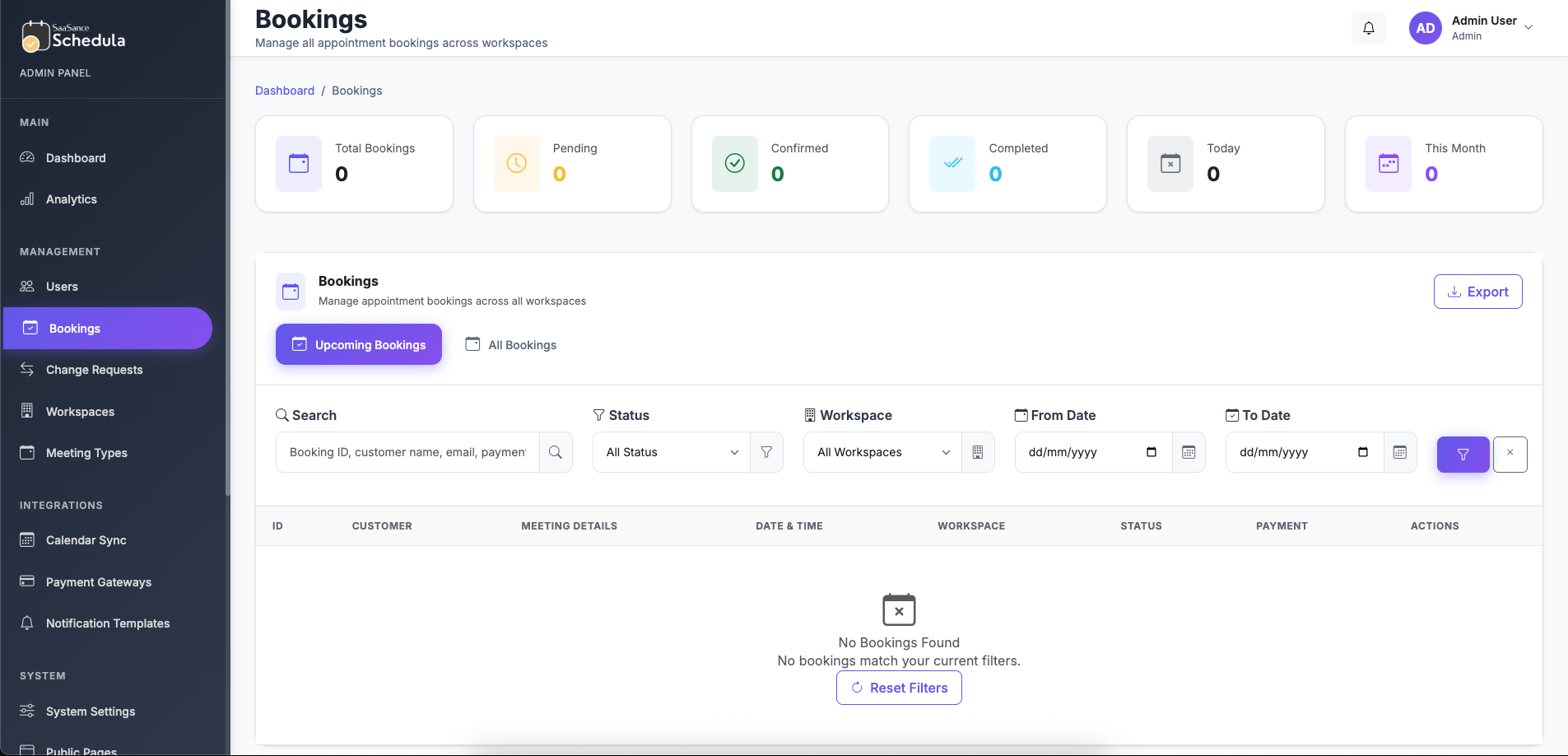Image resolution: width=1568 pixels, height=756 pixels.
Task: Click the search magnifier icon in search field
Action: click(x=556, y=452)
